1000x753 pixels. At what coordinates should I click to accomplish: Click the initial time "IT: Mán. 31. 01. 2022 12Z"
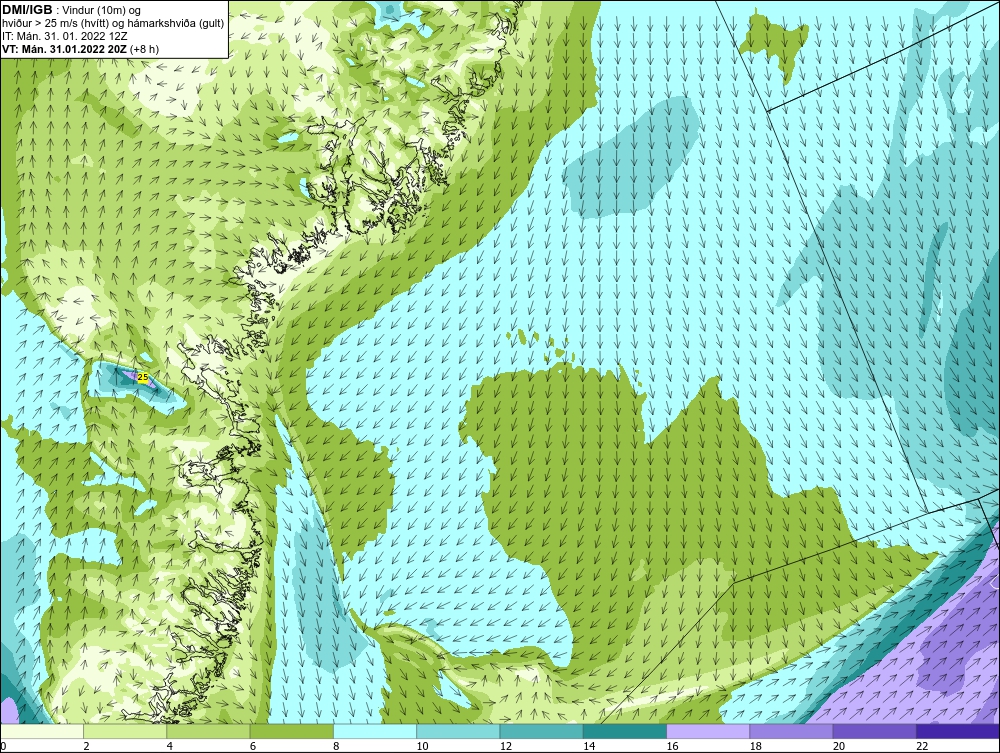tap(64, 36)
